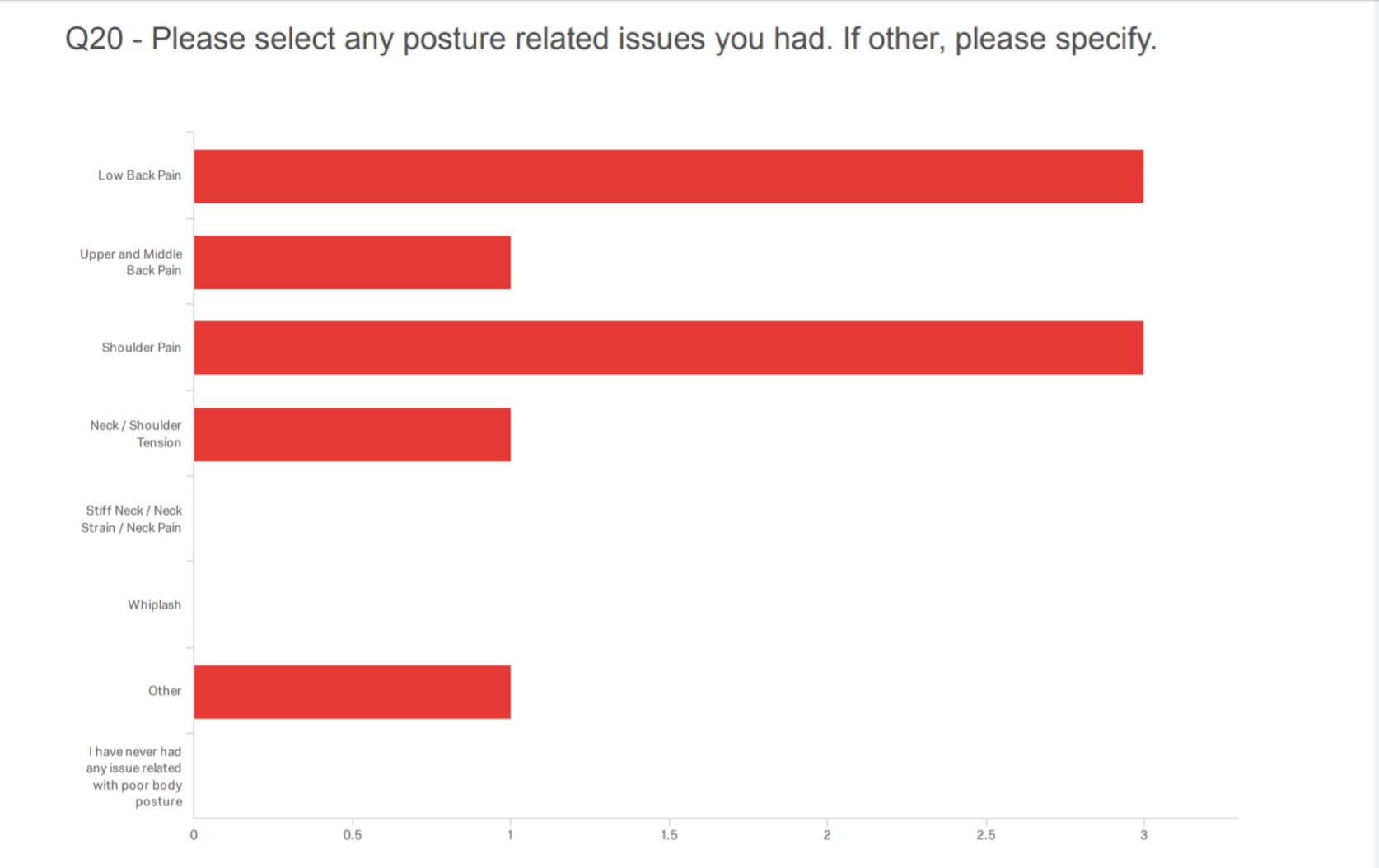
Task: Click the 1.5 tick label on x-axis
Action: point(669,835)
